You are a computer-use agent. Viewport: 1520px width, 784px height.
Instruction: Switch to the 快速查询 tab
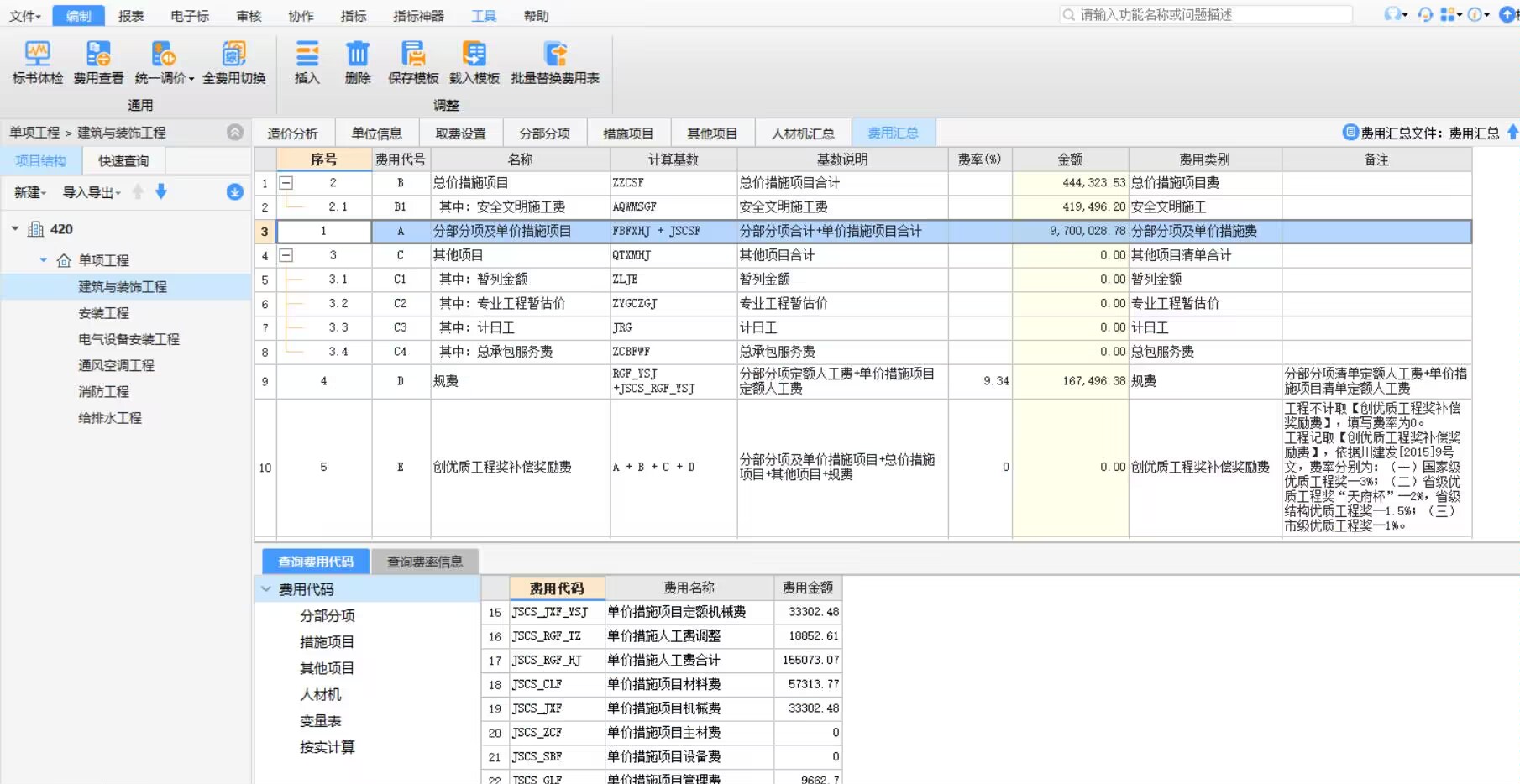(123, 160)
